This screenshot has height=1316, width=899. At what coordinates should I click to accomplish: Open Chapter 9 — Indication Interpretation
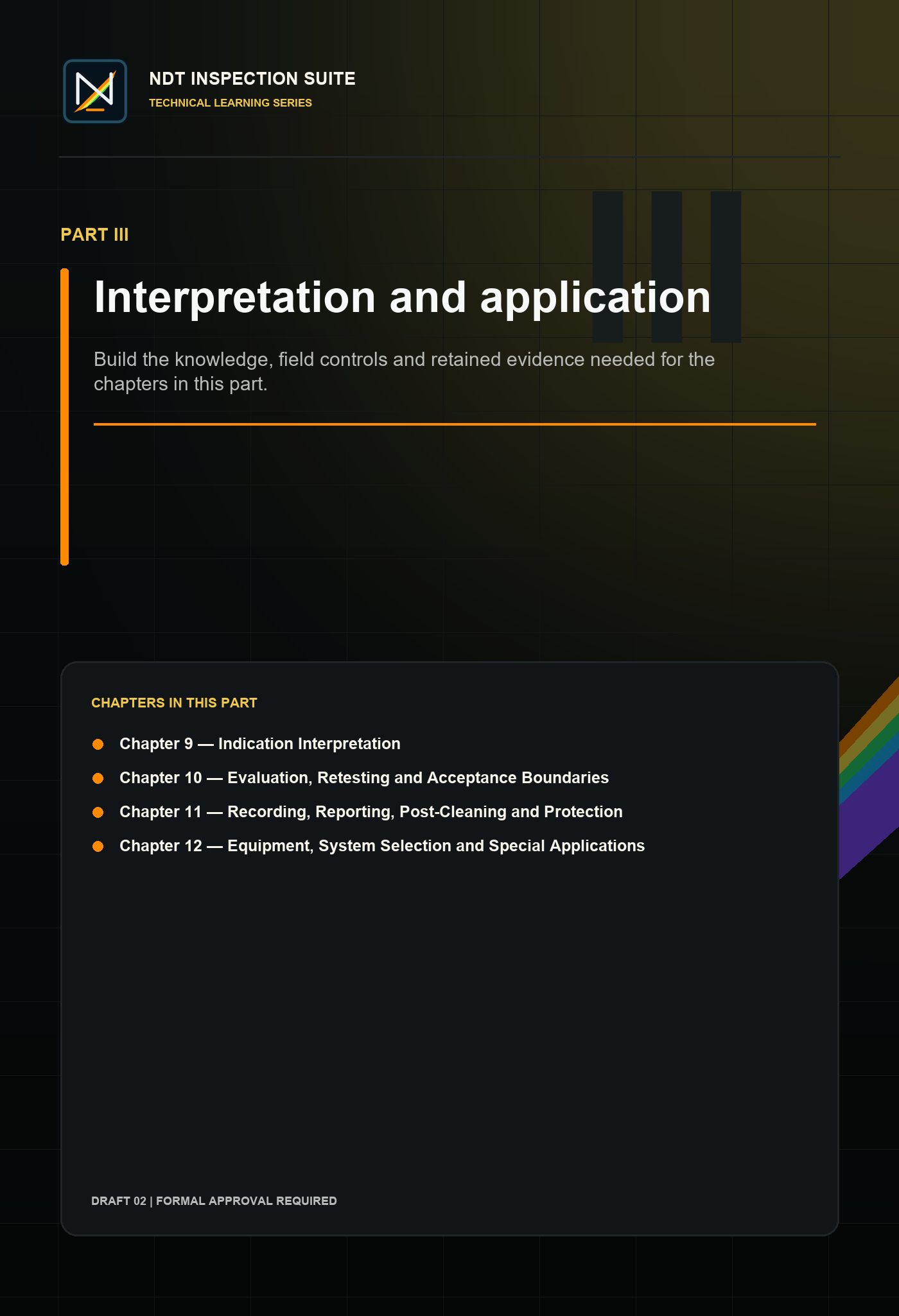(x=260, y=744)
